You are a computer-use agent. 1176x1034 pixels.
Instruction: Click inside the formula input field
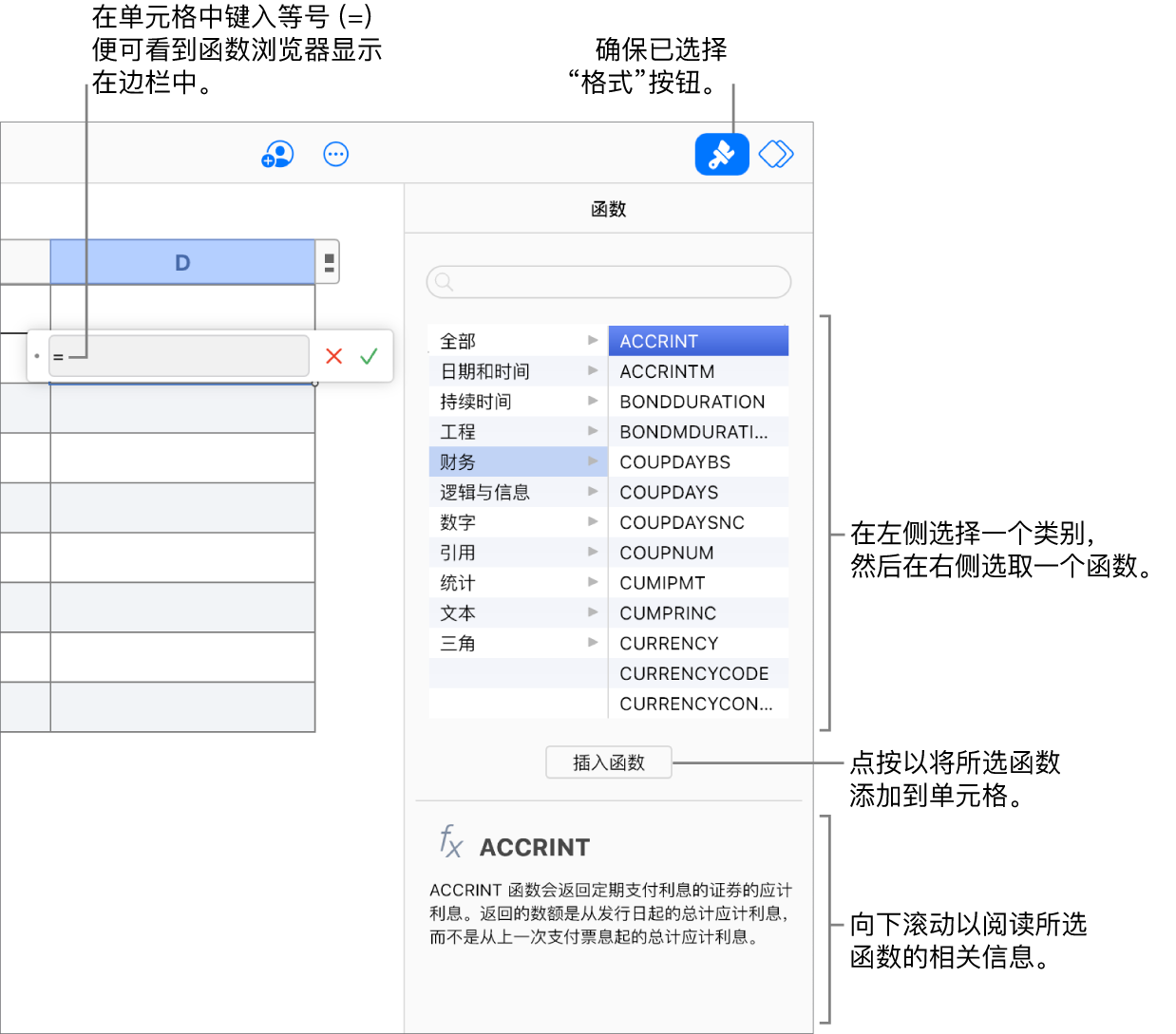[179, 355]
